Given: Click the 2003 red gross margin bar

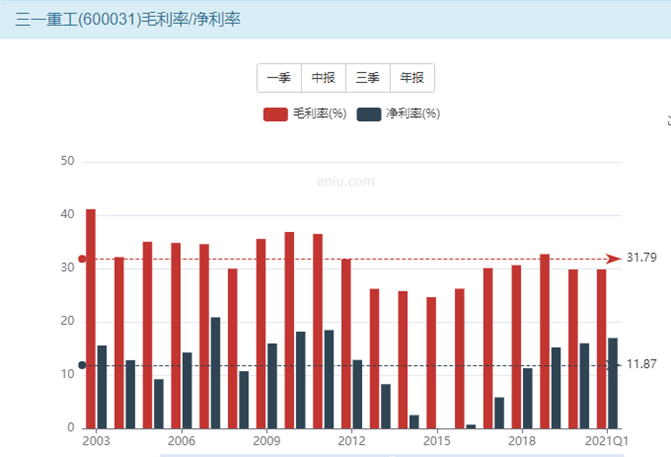Looking at the screenshot, I should pos(91,319).
